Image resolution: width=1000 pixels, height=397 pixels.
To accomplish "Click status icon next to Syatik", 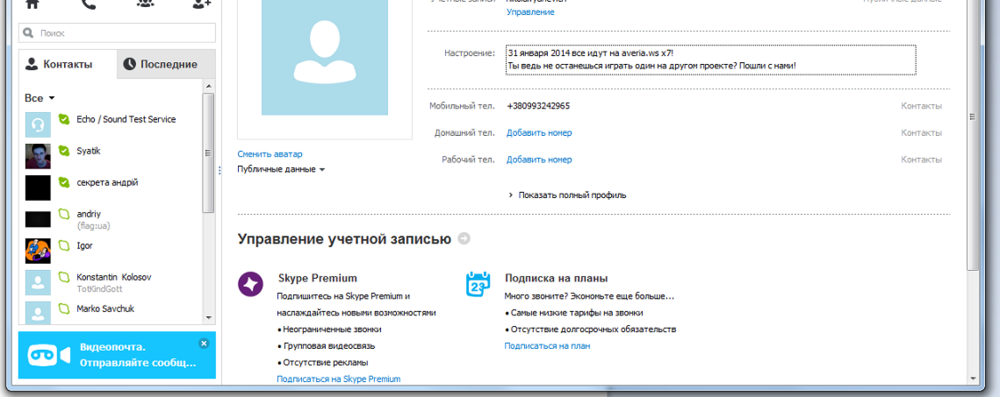I will (64, 151).
